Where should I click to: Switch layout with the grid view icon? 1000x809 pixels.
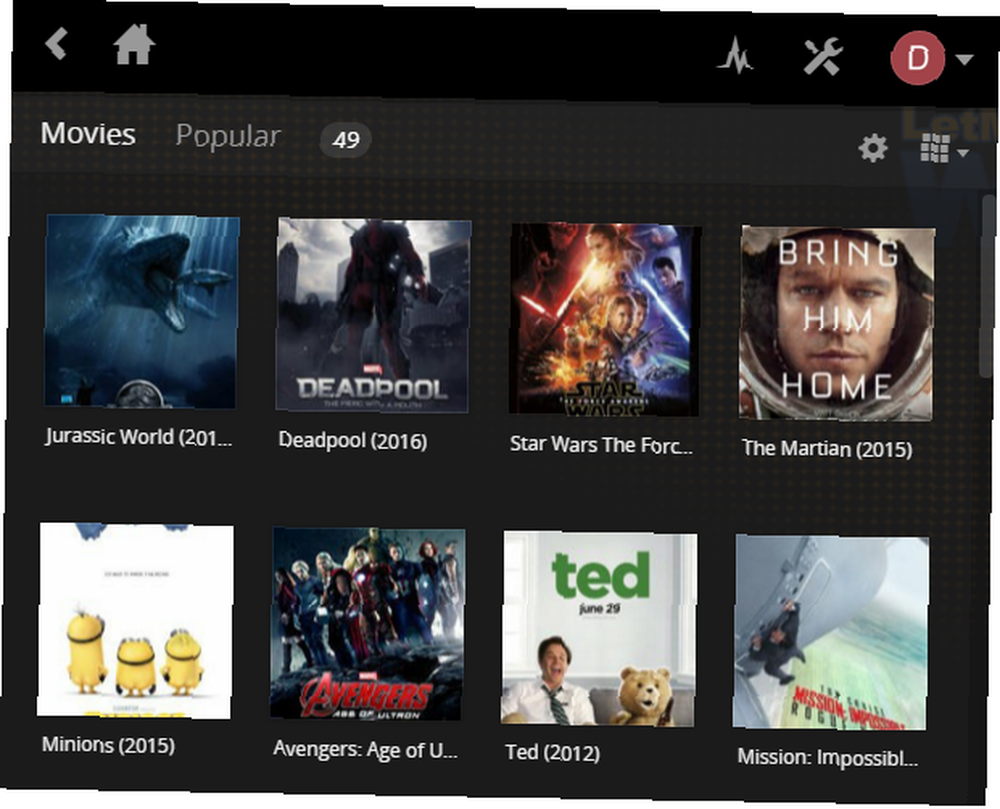point(935,149)
